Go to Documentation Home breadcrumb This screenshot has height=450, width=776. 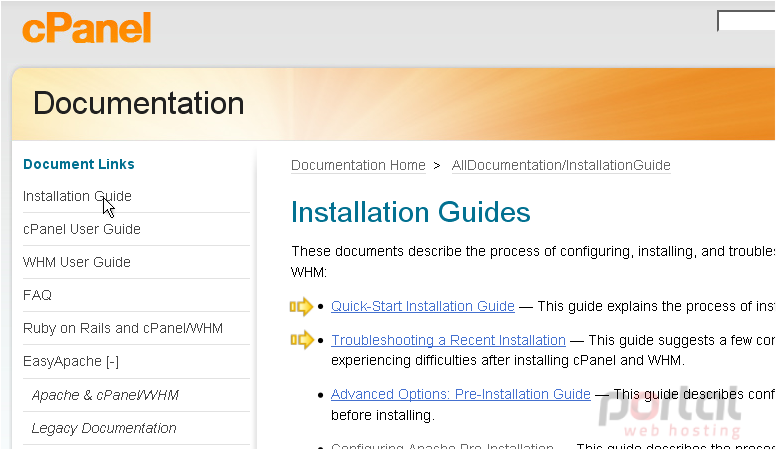point(358,165)
